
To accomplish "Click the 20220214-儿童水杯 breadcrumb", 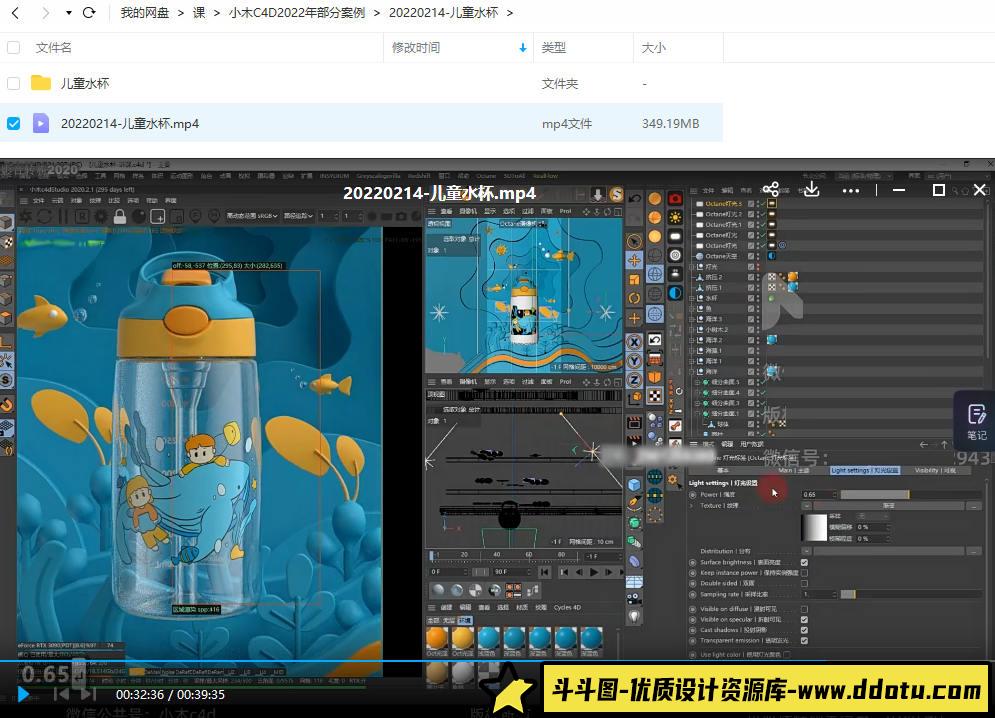I will (443, 13).
